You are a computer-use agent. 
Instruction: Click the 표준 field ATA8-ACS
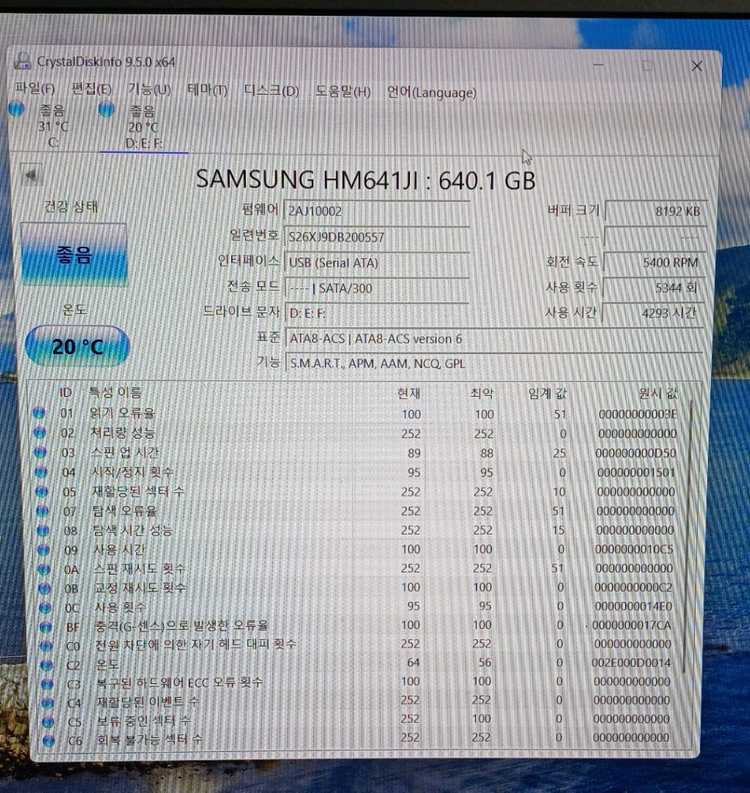tap(494, 339)
